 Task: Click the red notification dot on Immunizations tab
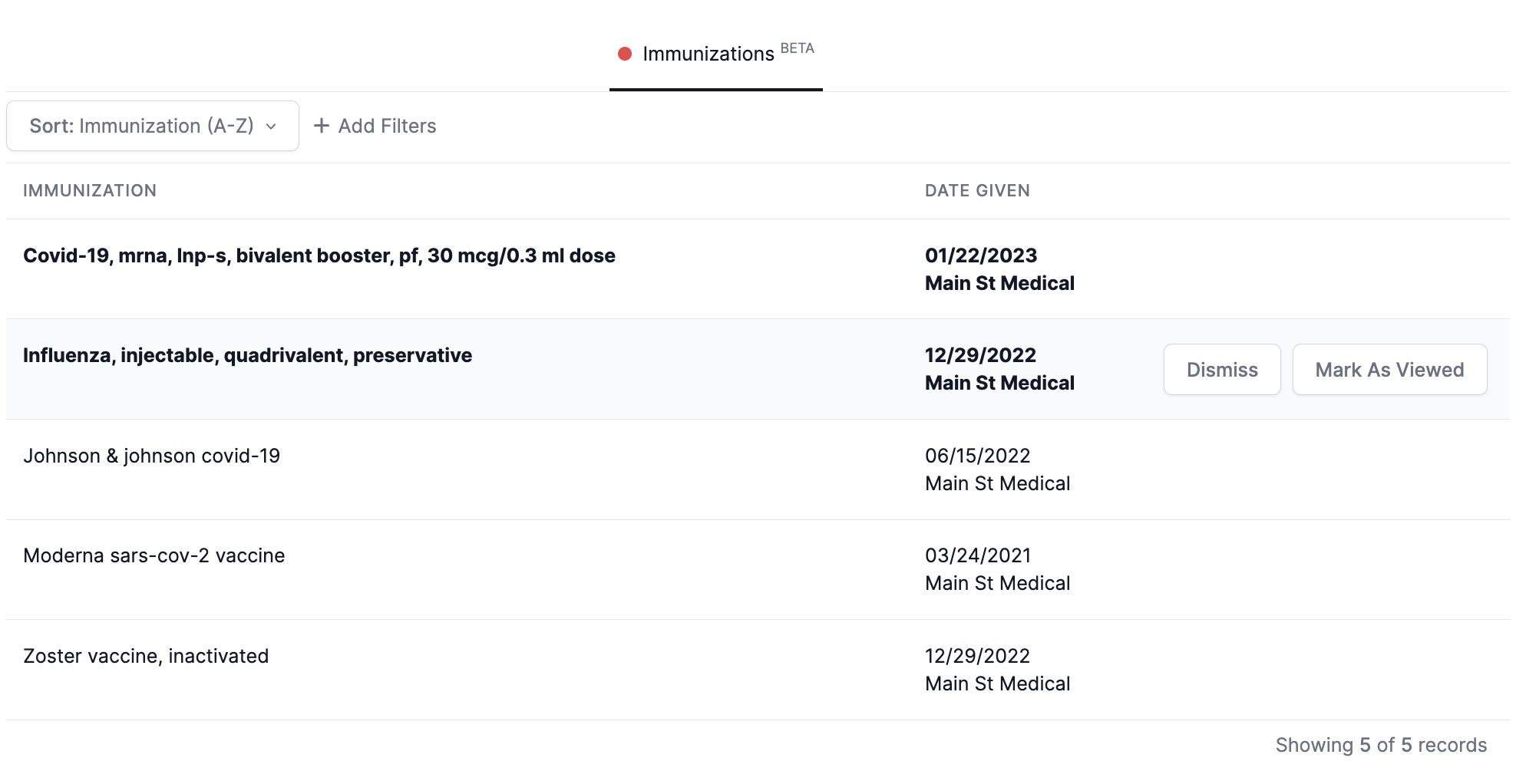625,54
